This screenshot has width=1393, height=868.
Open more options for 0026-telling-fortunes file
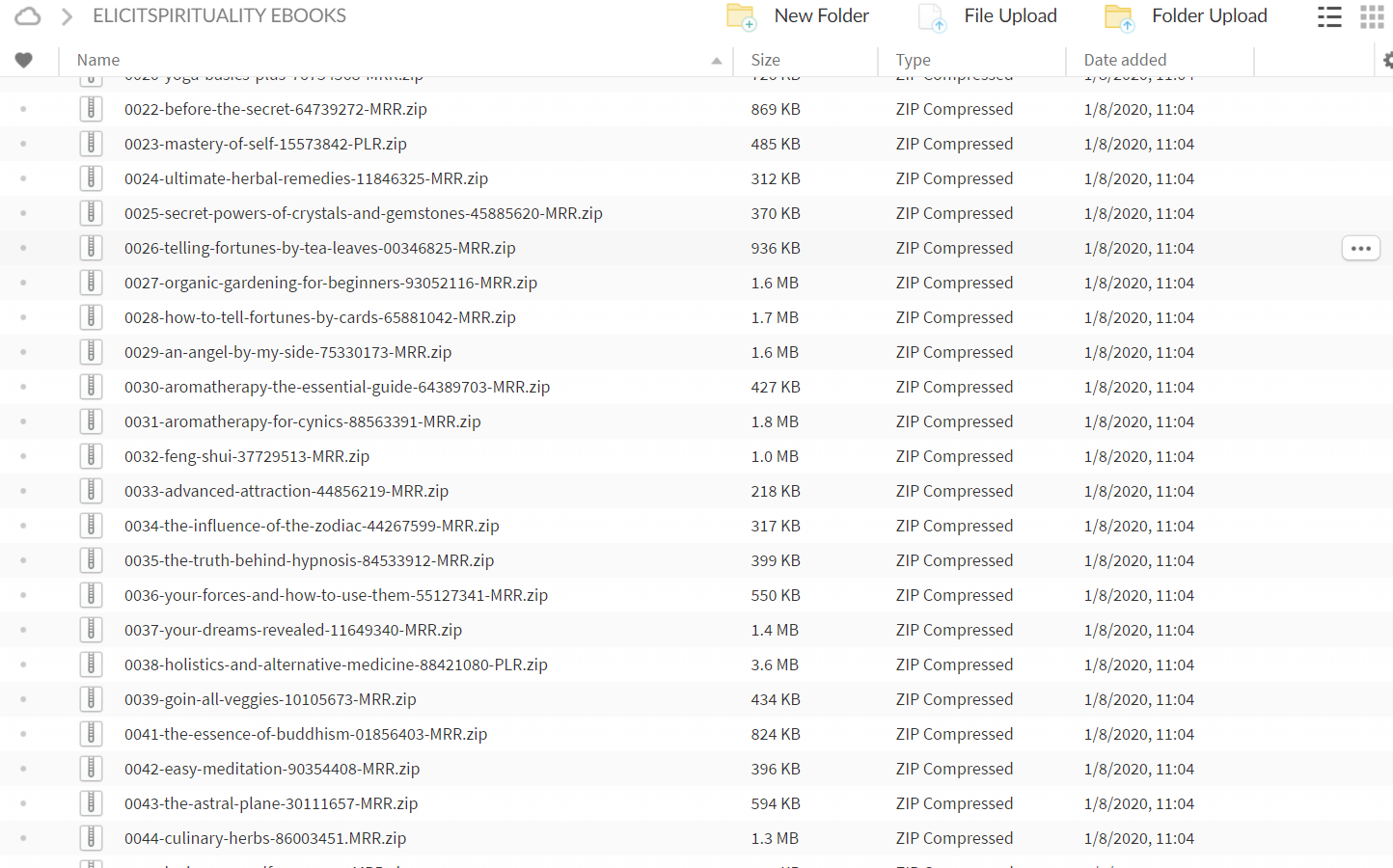point(1360,248)
